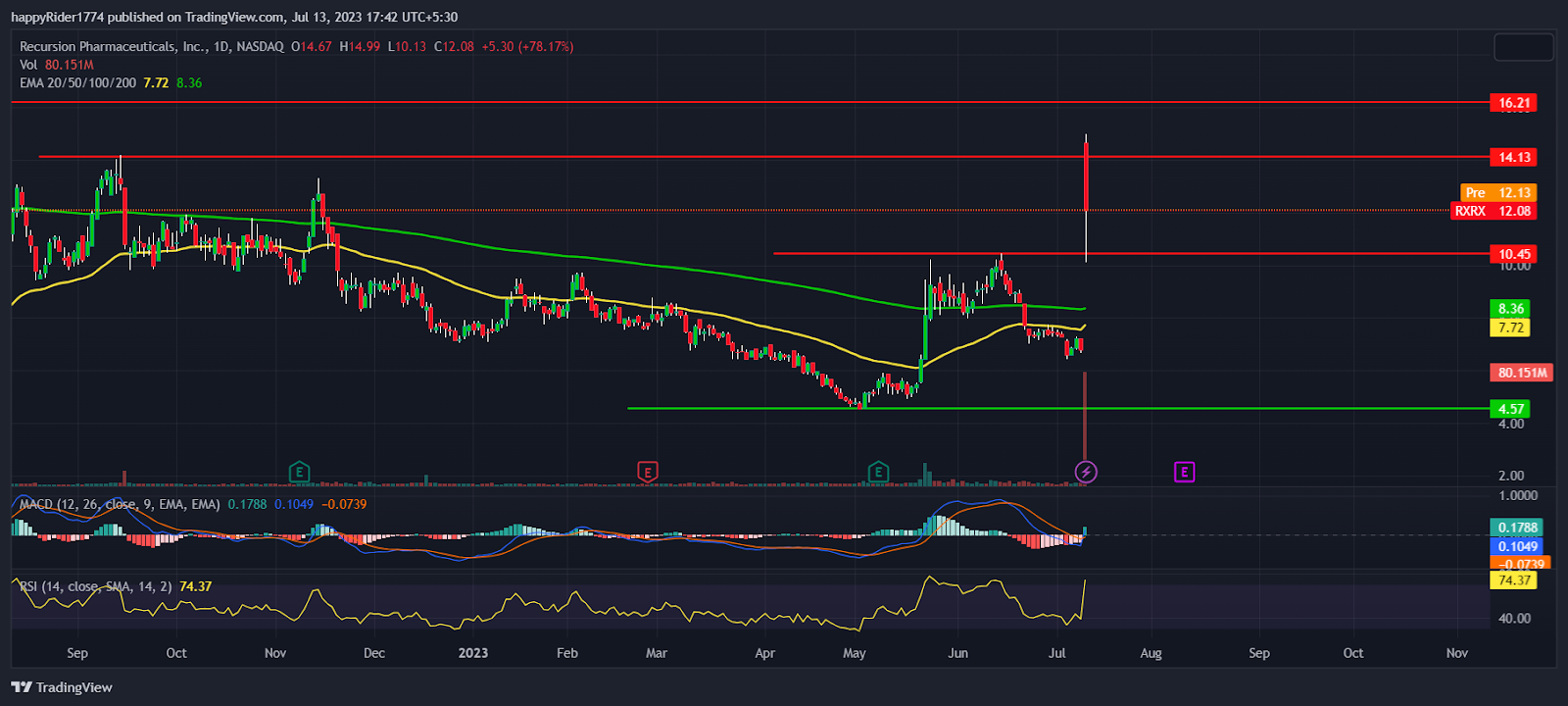The height and width of the screenshot is (706, 1568).
Task: Click the purple lightning event icon in July
Action: click(1086, 473)
